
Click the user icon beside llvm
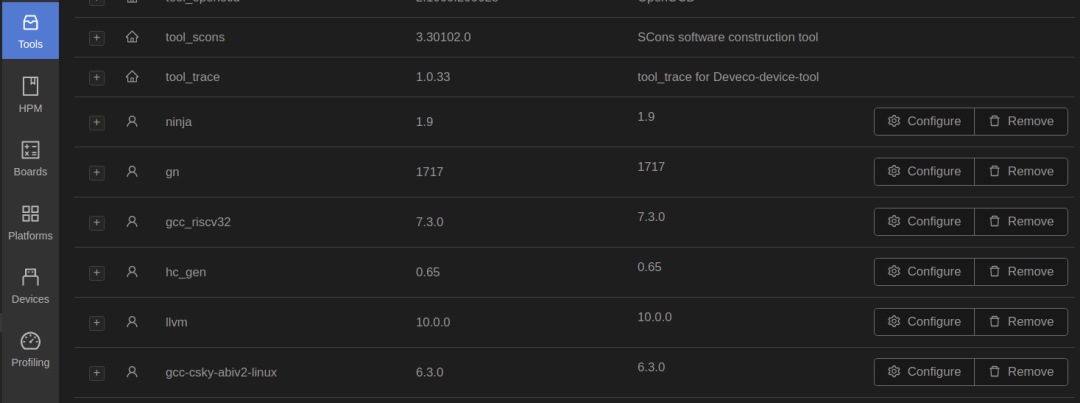[132, 322]
